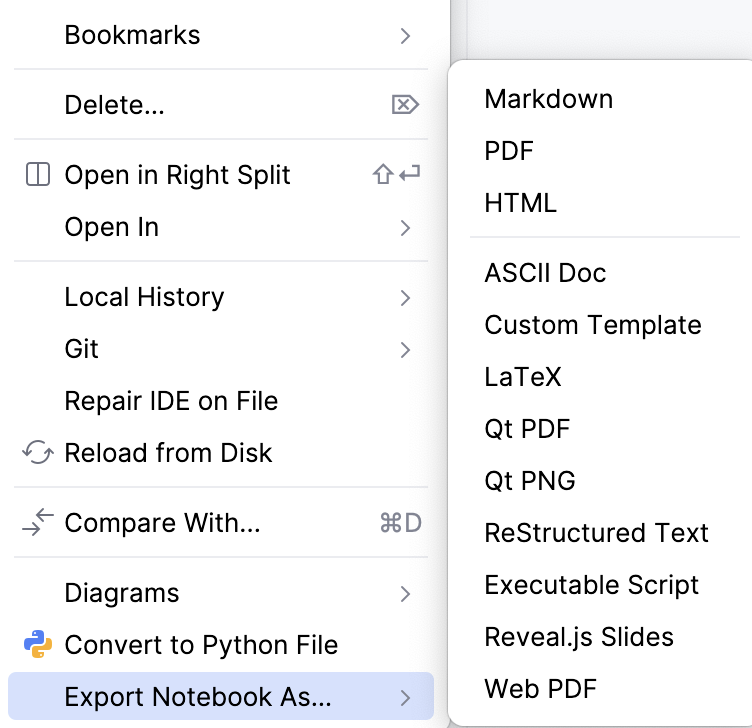
Task: Open the Local History submenu
Action: 145,297
